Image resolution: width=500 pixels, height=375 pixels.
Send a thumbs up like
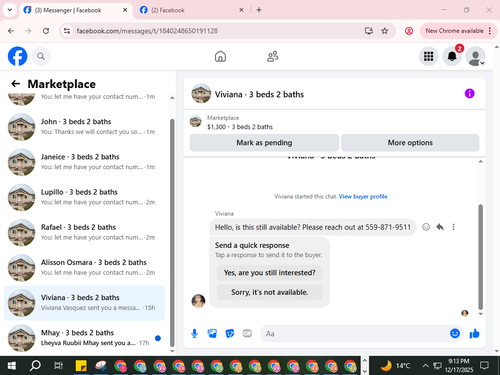(x=474, y=333)
